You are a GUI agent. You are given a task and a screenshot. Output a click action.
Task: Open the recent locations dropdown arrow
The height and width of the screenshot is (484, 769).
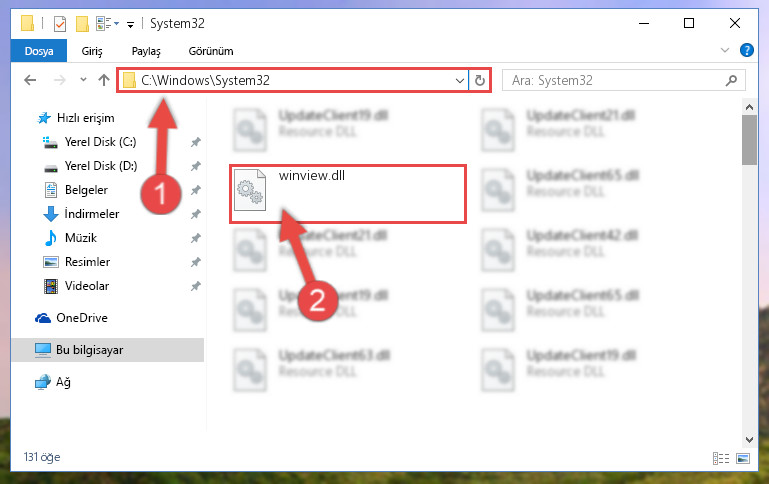pyautogui.click(x=83, y=79)
